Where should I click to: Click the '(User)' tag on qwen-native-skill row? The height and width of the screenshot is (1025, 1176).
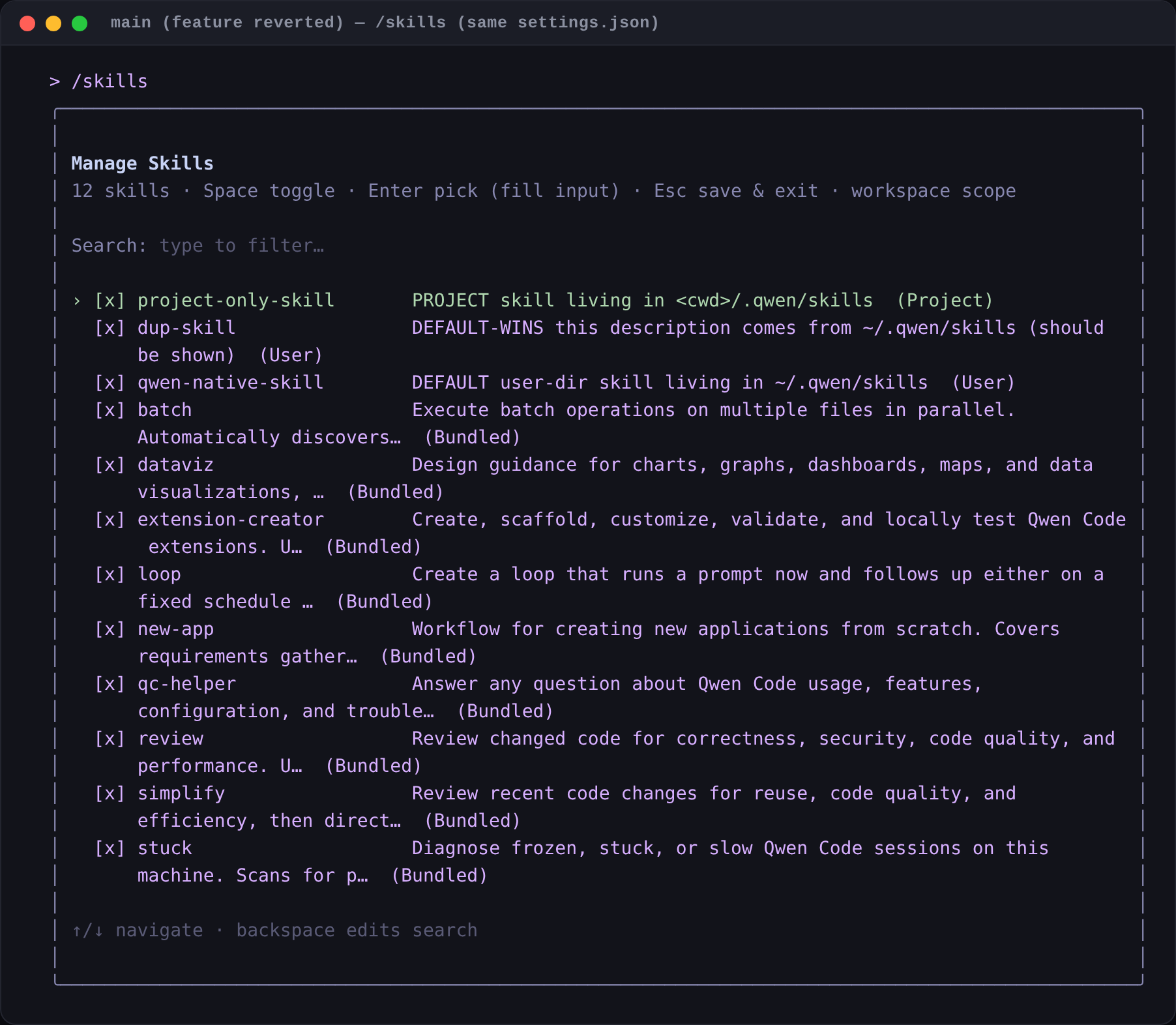click(x=983, y=383)
